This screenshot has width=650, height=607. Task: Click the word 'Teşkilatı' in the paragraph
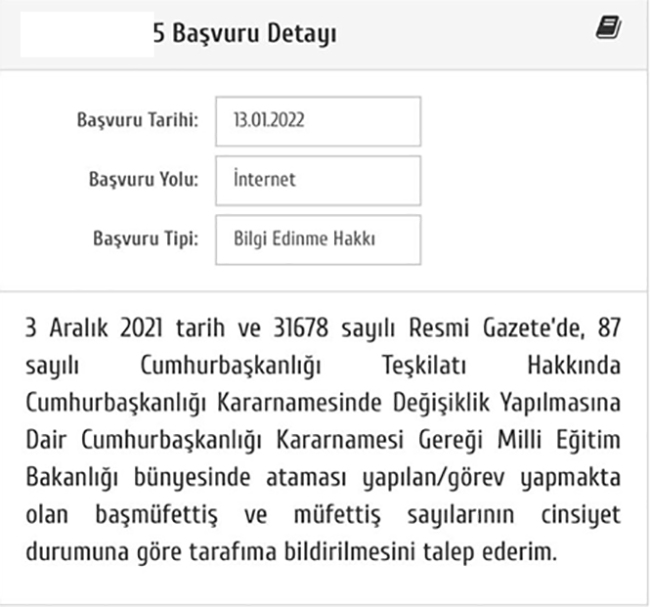[424, 365]
